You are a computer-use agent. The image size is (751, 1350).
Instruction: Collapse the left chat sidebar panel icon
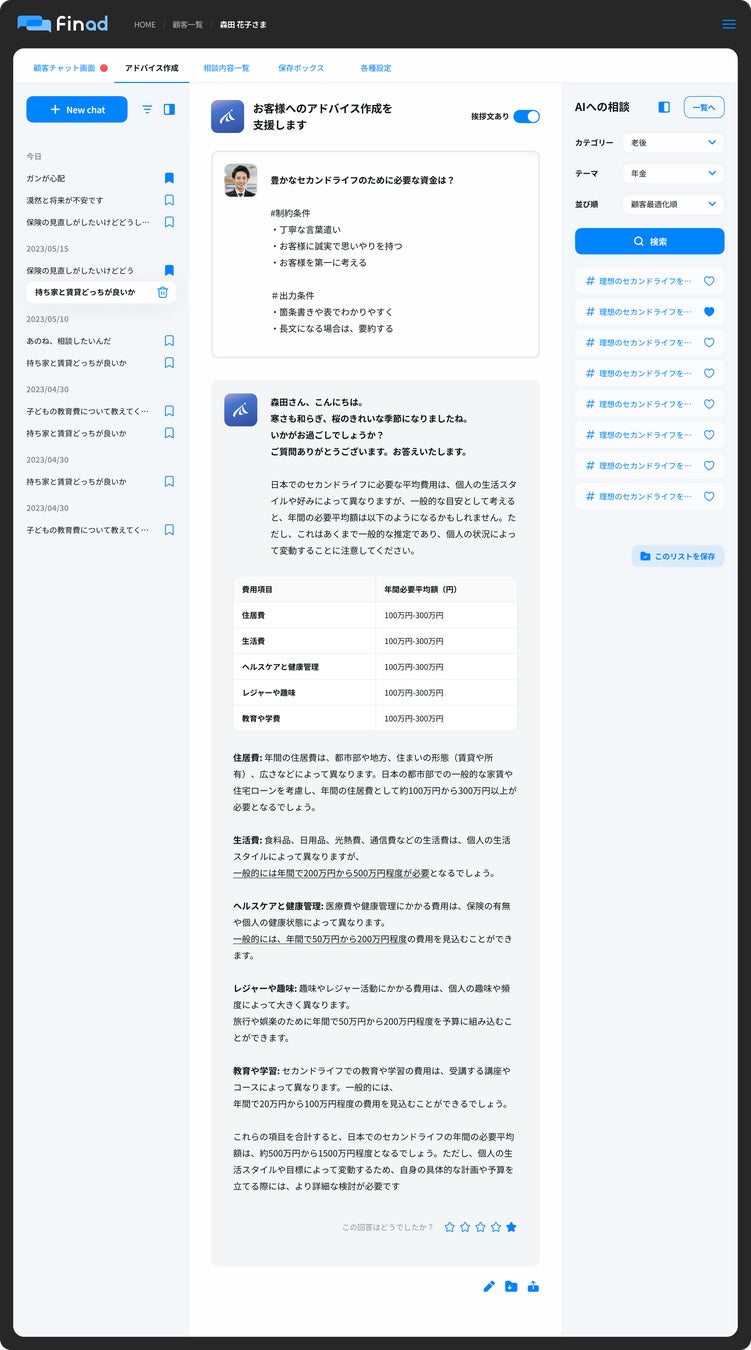[169, 110]
